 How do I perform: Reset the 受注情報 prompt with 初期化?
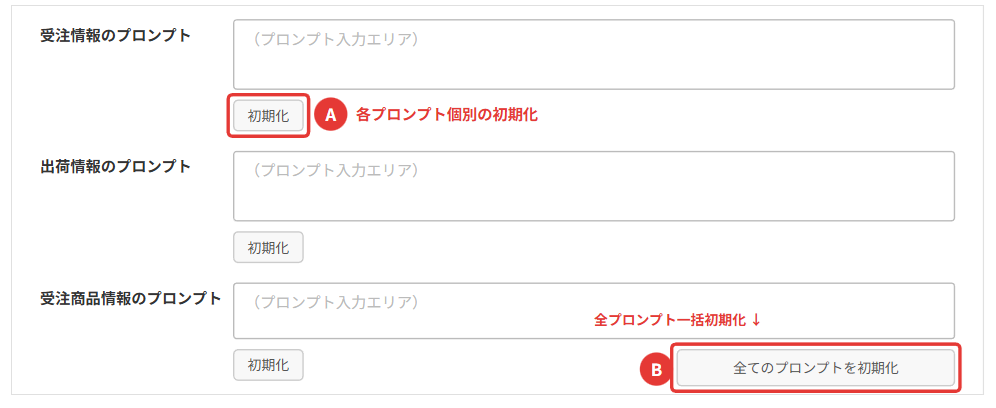coord(268,116)
